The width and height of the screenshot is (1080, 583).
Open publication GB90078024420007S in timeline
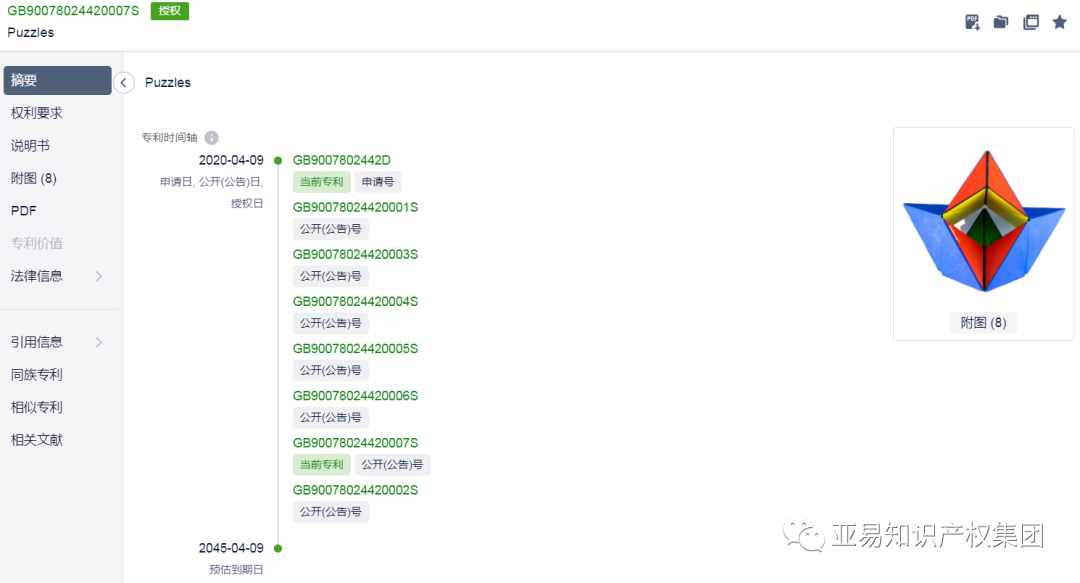tap(355, 442)
